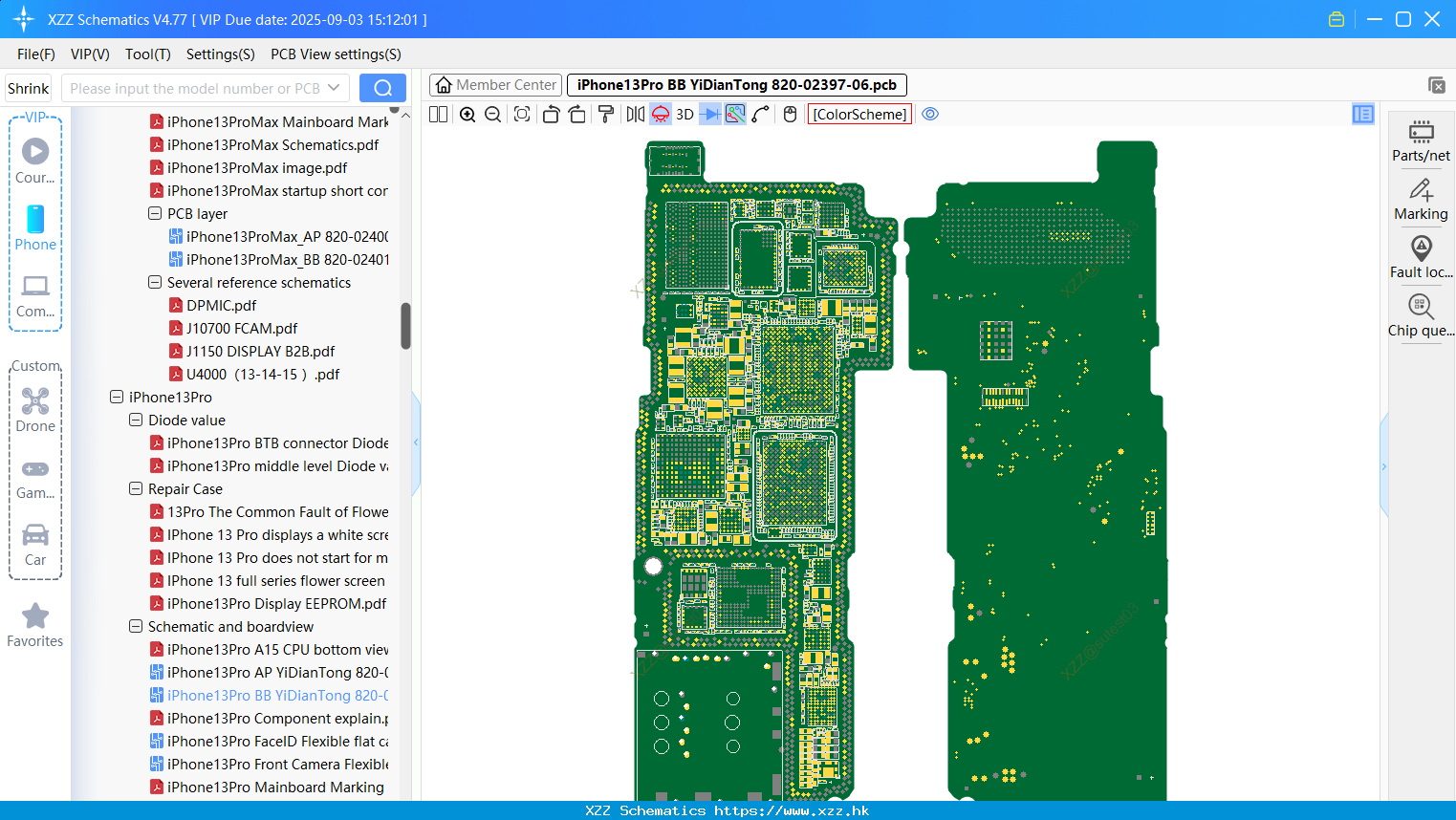
Task: Mirror the PCB view
Action: click(635, 115)
